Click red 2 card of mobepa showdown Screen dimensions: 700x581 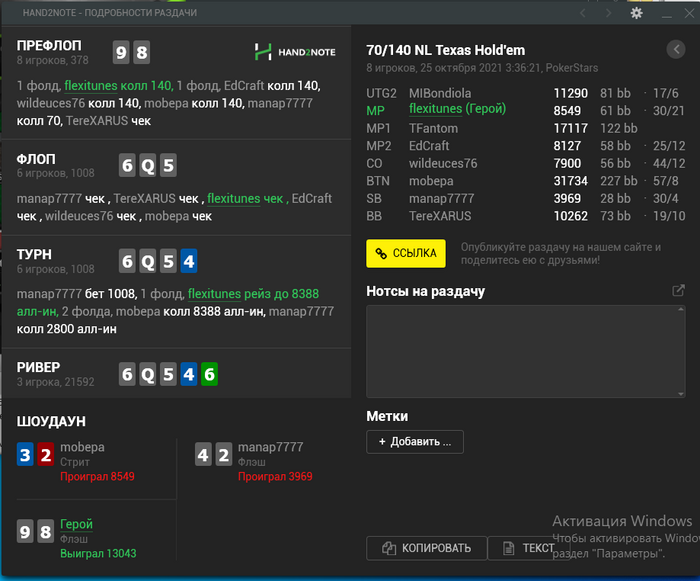point(46,454)
